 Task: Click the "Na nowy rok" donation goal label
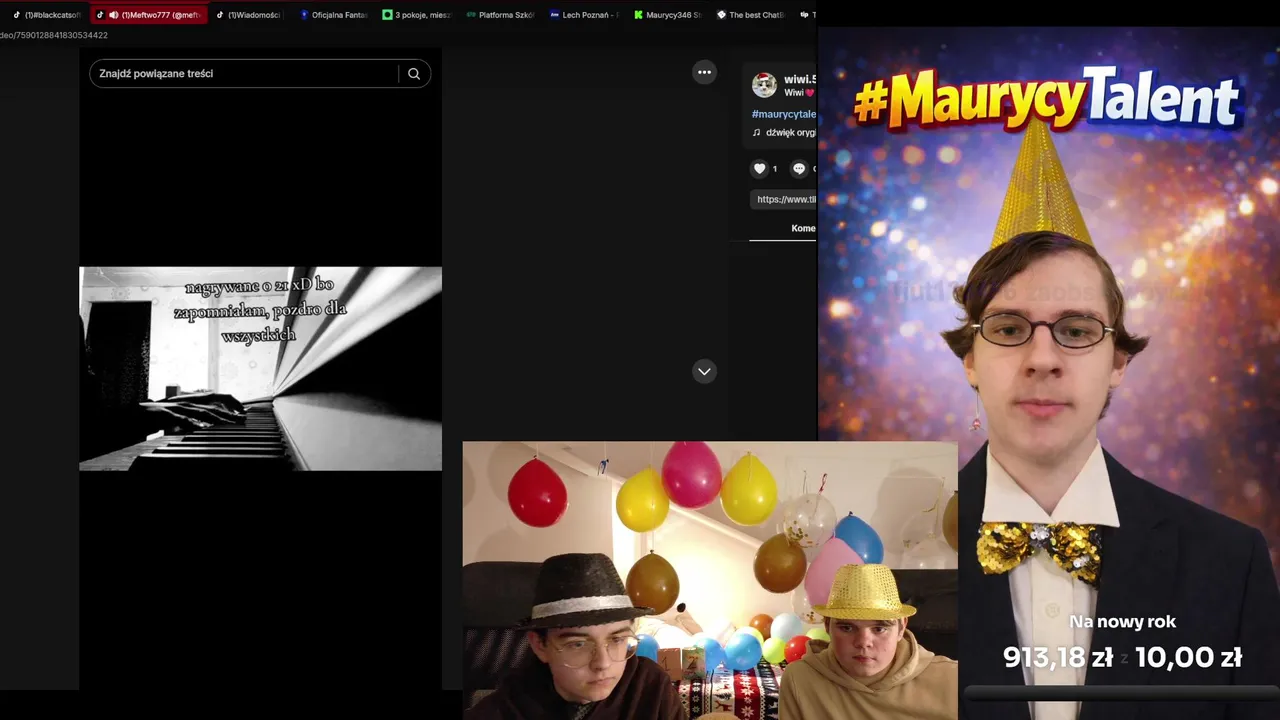point(1122,622)
